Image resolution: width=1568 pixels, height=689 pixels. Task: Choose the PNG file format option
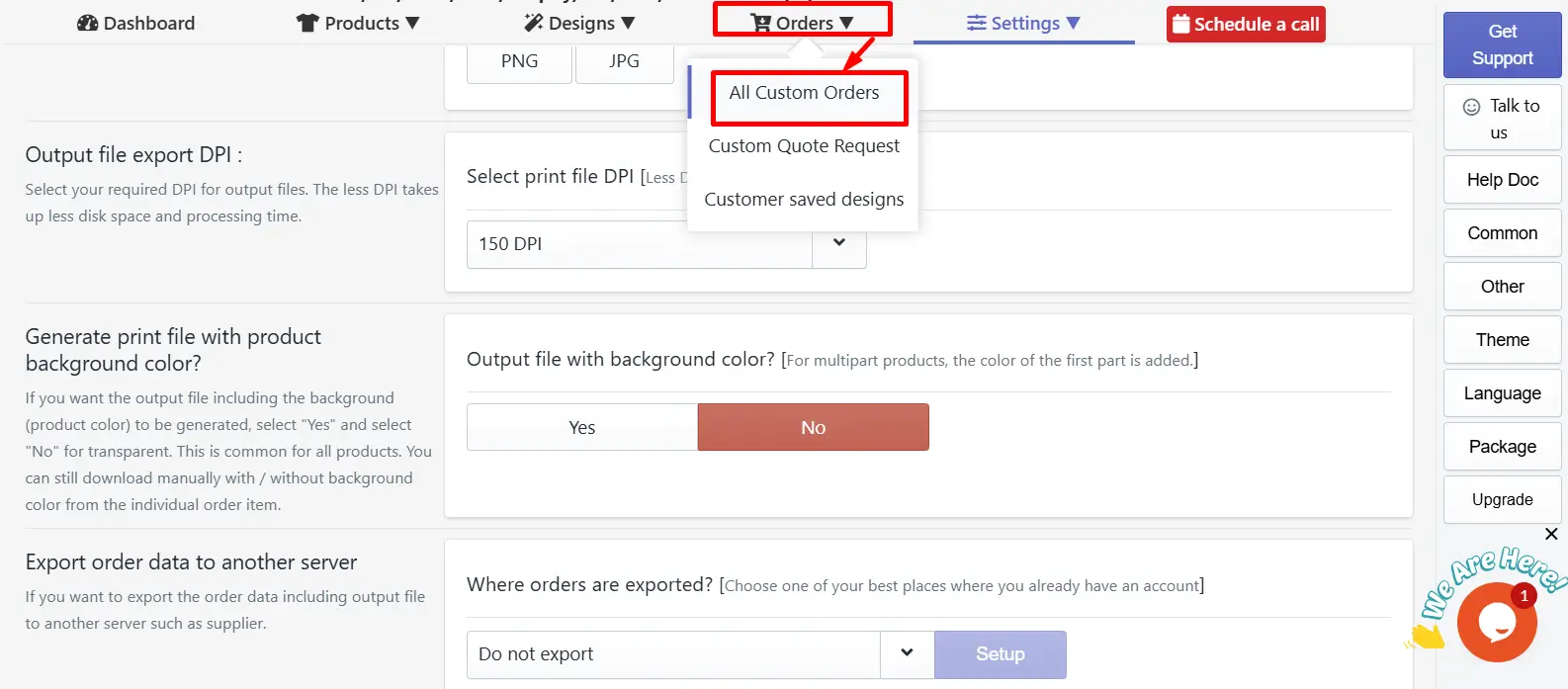coord(519,61)
